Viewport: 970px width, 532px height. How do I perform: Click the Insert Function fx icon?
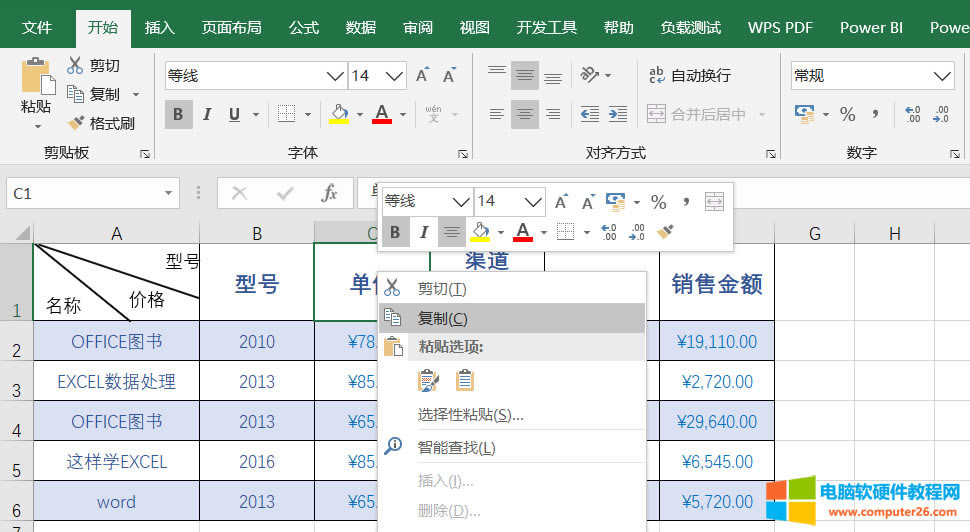coord(329,193)
